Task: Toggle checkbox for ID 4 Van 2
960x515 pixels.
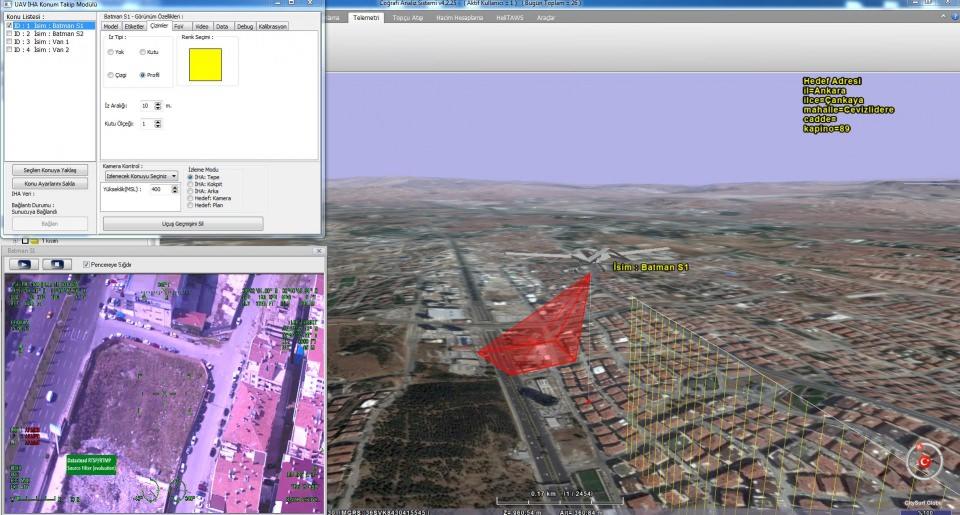Action: (x=9, y=50)
